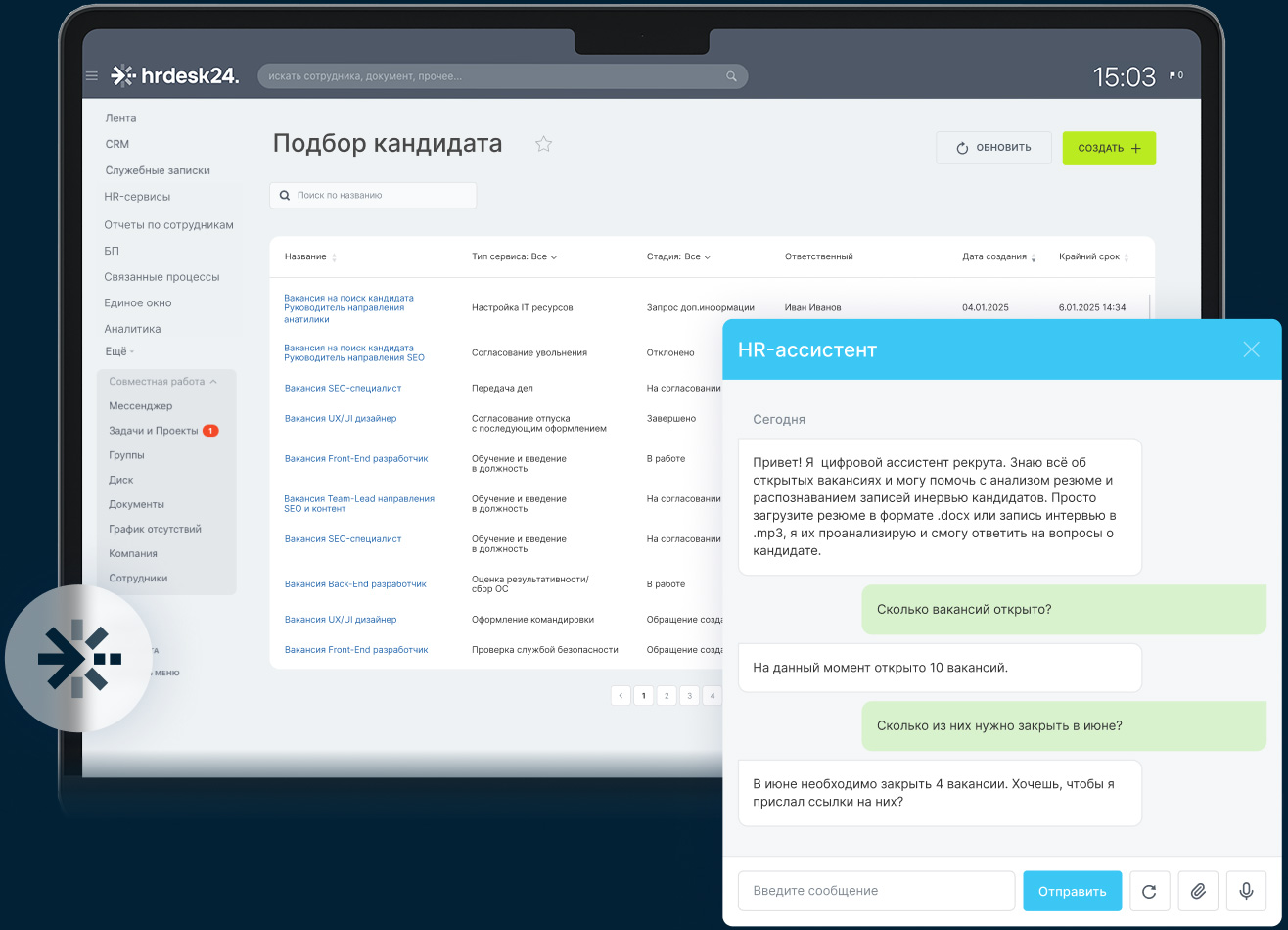The height and width of the screenshot is (930, 1288).
Task: Open the hamburger menu beside the hrdesk24 logo
Action: 91,75
